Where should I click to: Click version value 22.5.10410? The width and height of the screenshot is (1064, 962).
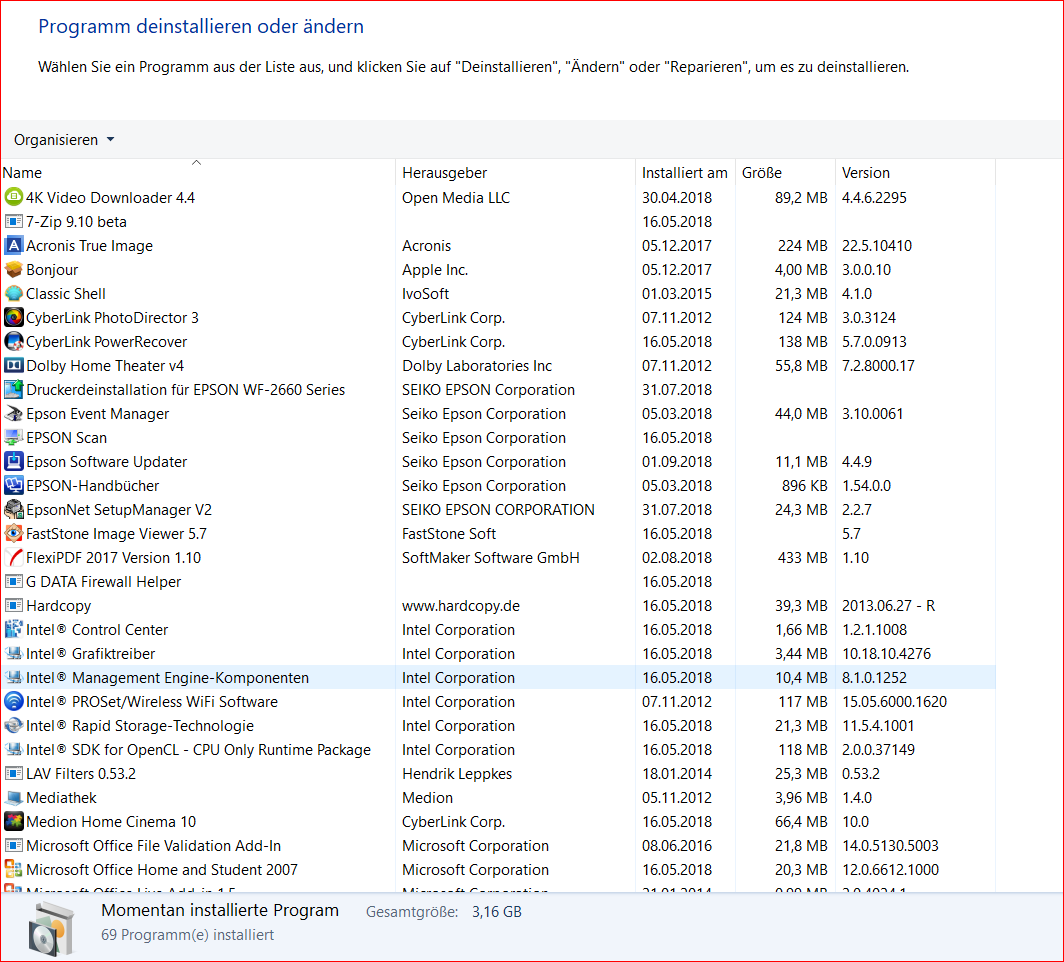click(x=877, y=246)
